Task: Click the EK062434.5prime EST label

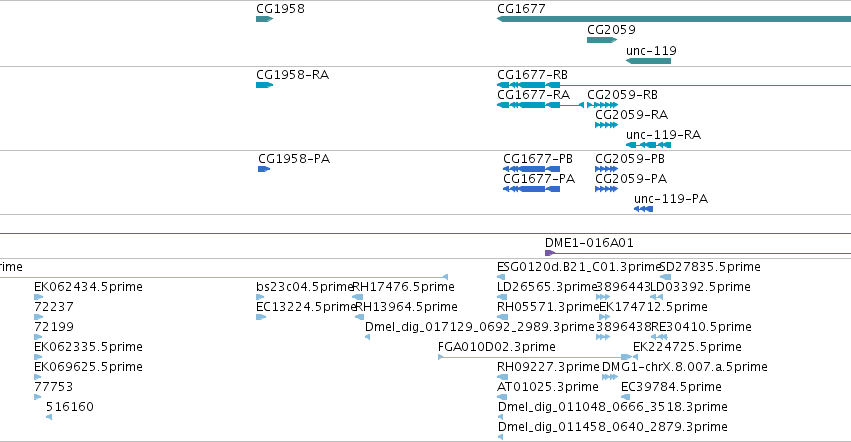Action: 88,287
